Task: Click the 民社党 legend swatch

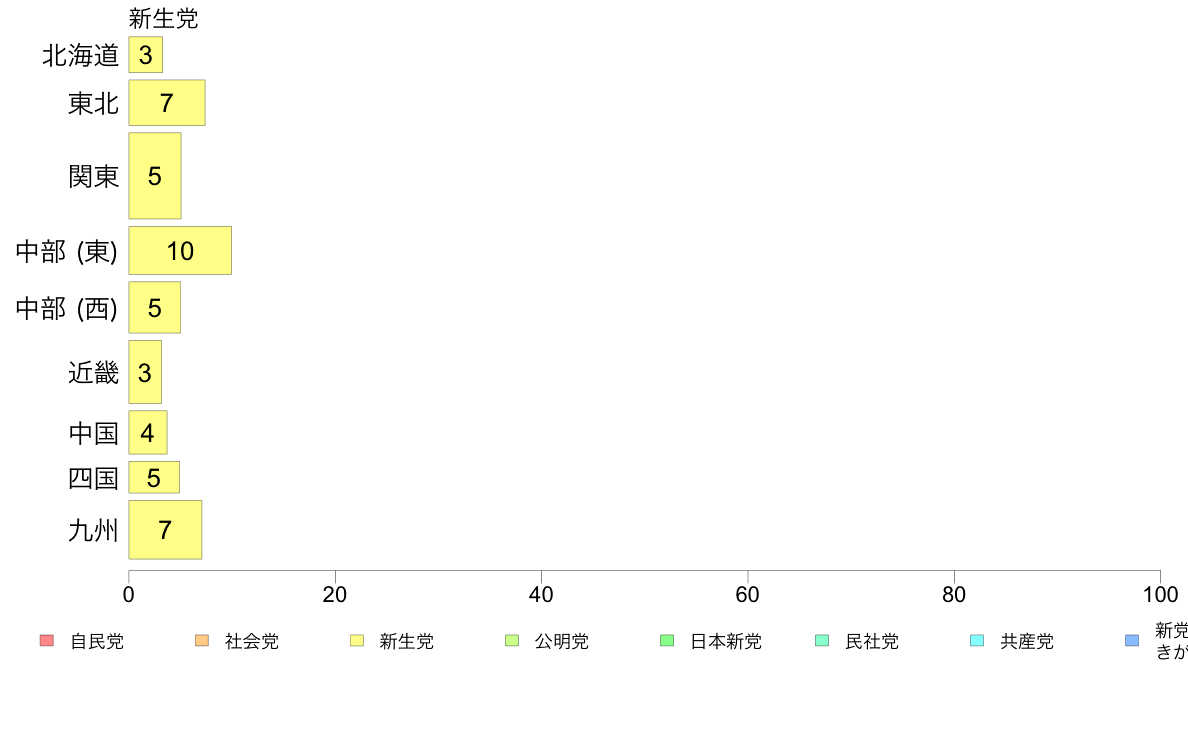Action: click(822, 640)
